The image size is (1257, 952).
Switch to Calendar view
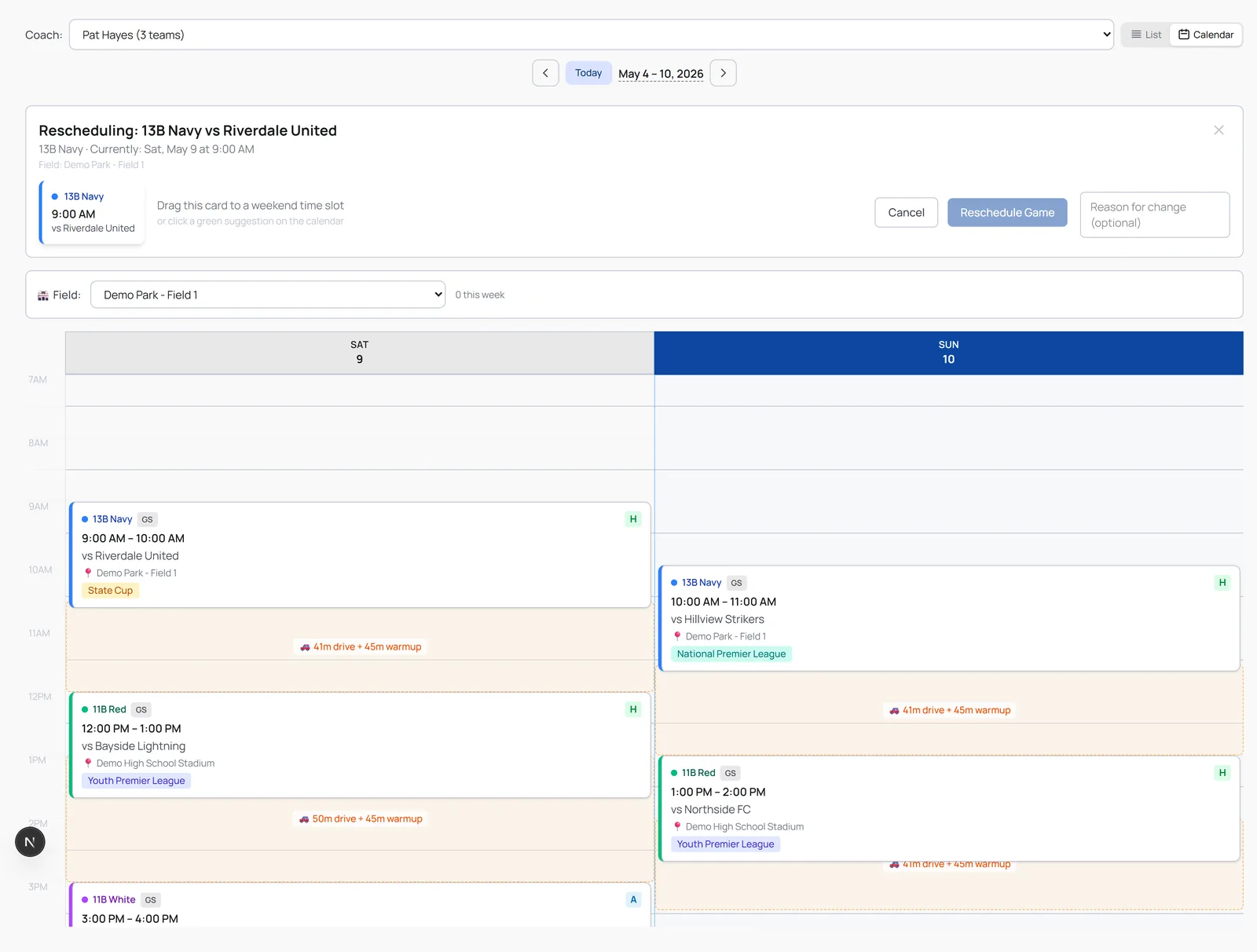1206,35
